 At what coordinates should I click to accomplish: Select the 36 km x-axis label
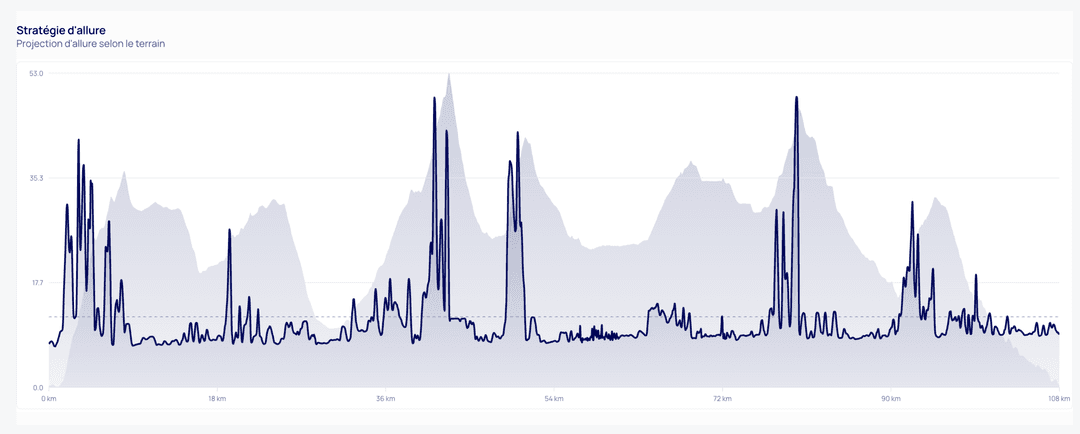(385, 399)
